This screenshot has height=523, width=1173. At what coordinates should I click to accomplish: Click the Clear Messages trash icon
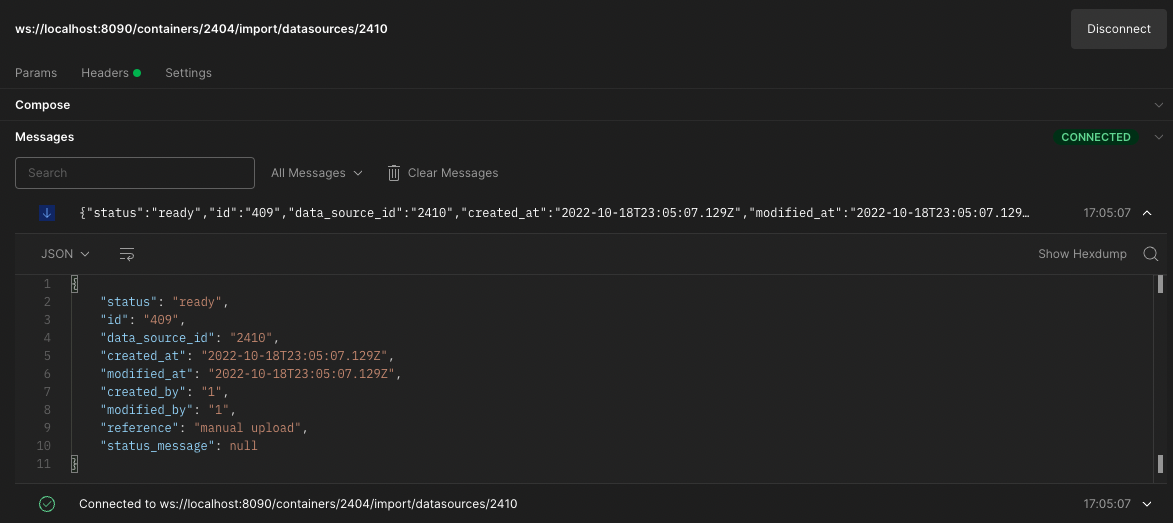[x=394, y=173]
